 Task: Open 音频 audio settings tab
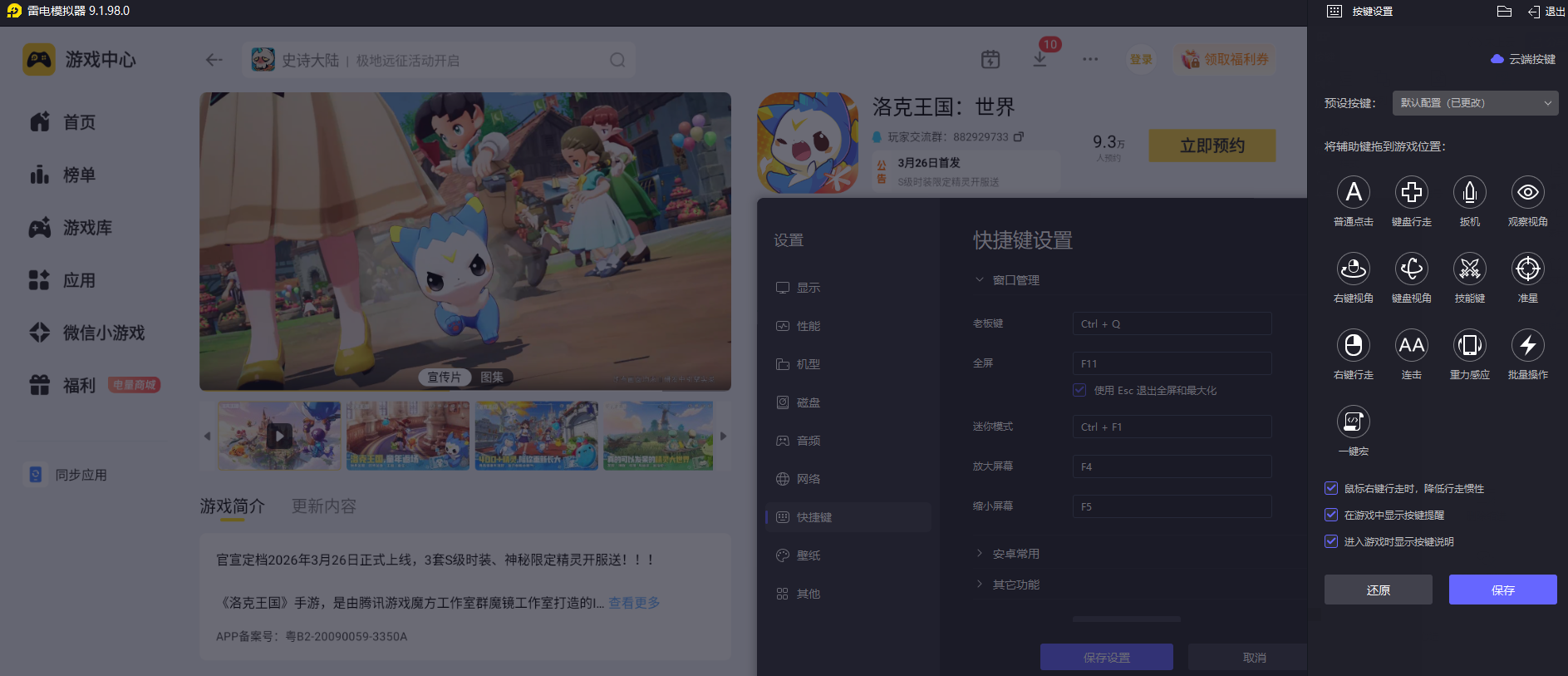848,441
